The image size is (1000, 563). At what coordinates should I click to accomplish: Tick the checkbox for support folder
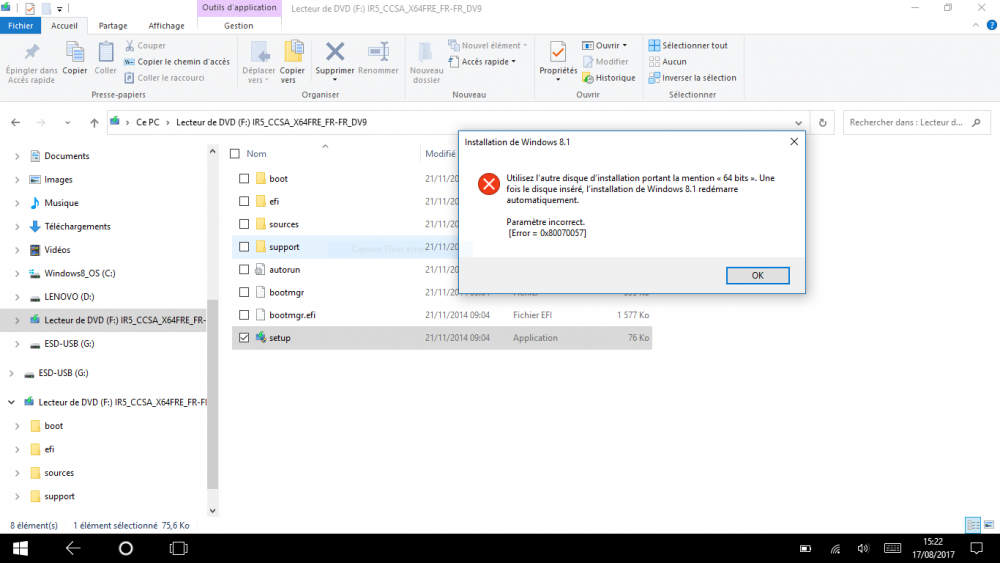244,247
